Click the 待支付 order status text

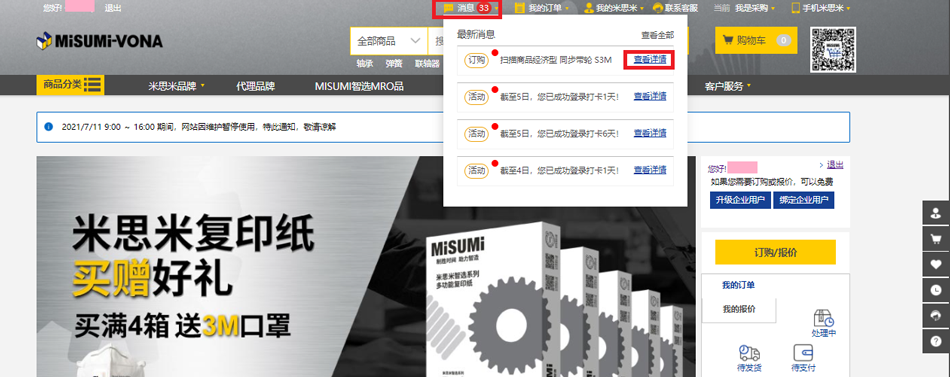point(803,367)
